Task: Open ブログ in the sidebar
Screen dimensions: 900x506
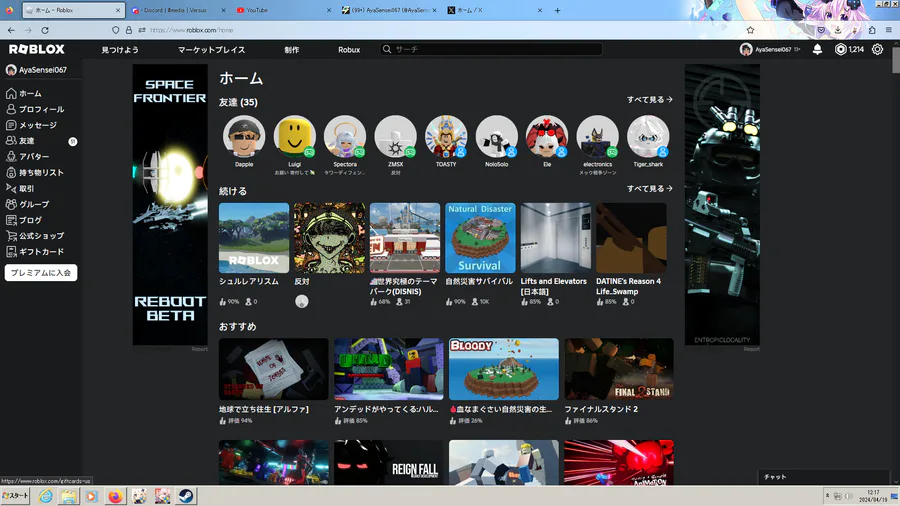Action: click(x=24, y=220)
